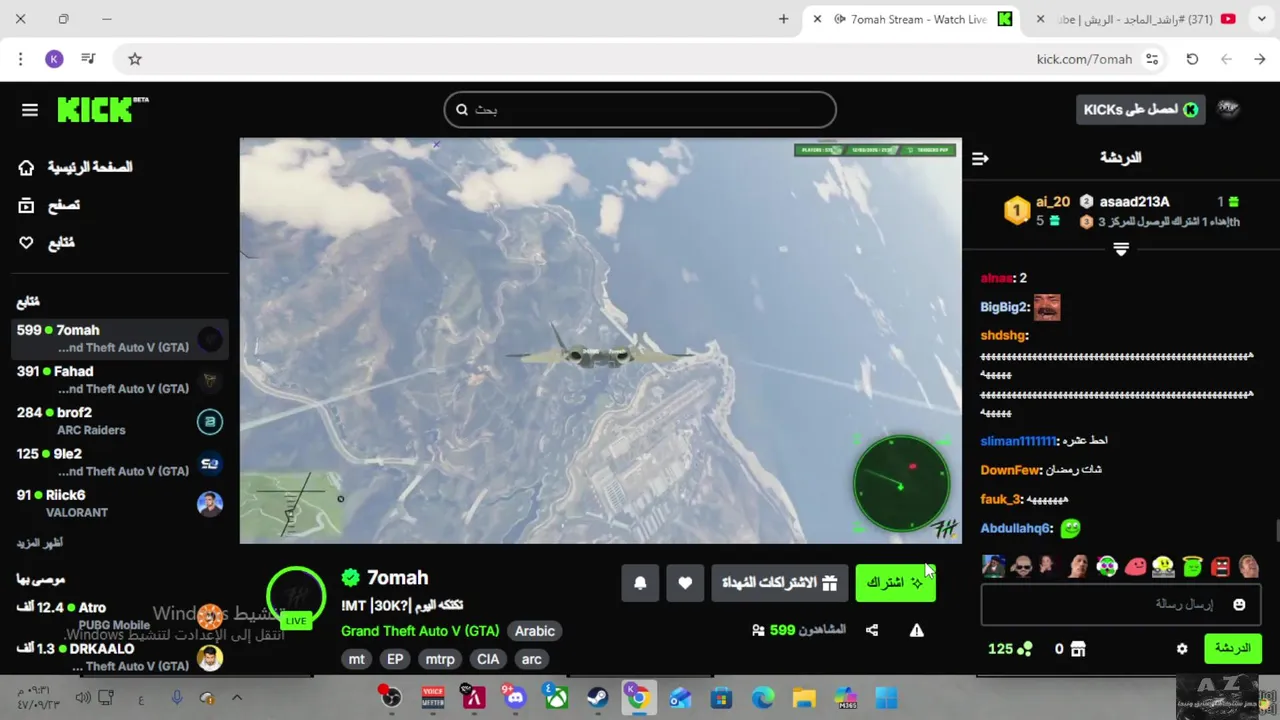Insert the red blob emote

pos(1135,567)
